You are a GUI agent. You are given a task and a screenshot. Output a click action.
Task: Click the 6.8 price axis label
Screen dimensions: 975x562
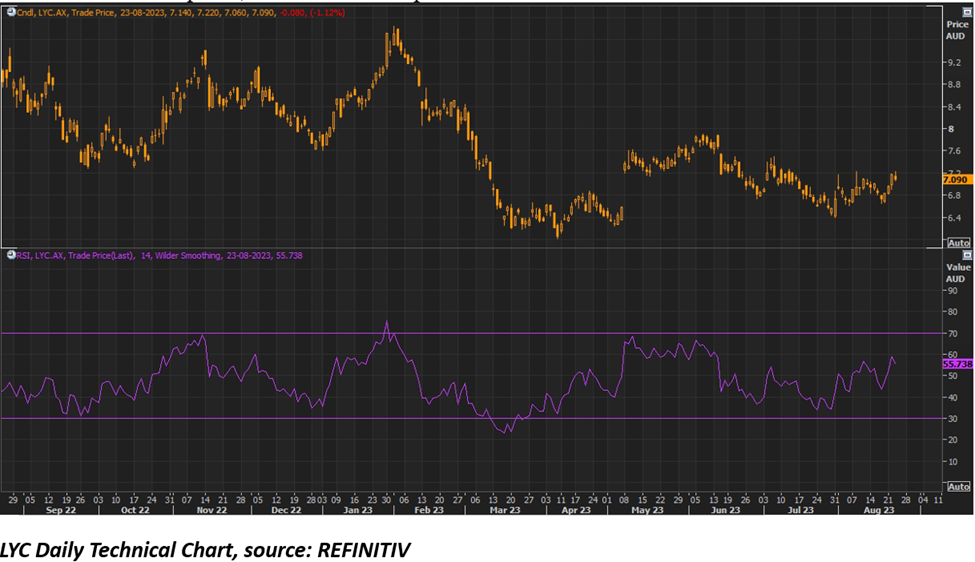tap(954, 195)
